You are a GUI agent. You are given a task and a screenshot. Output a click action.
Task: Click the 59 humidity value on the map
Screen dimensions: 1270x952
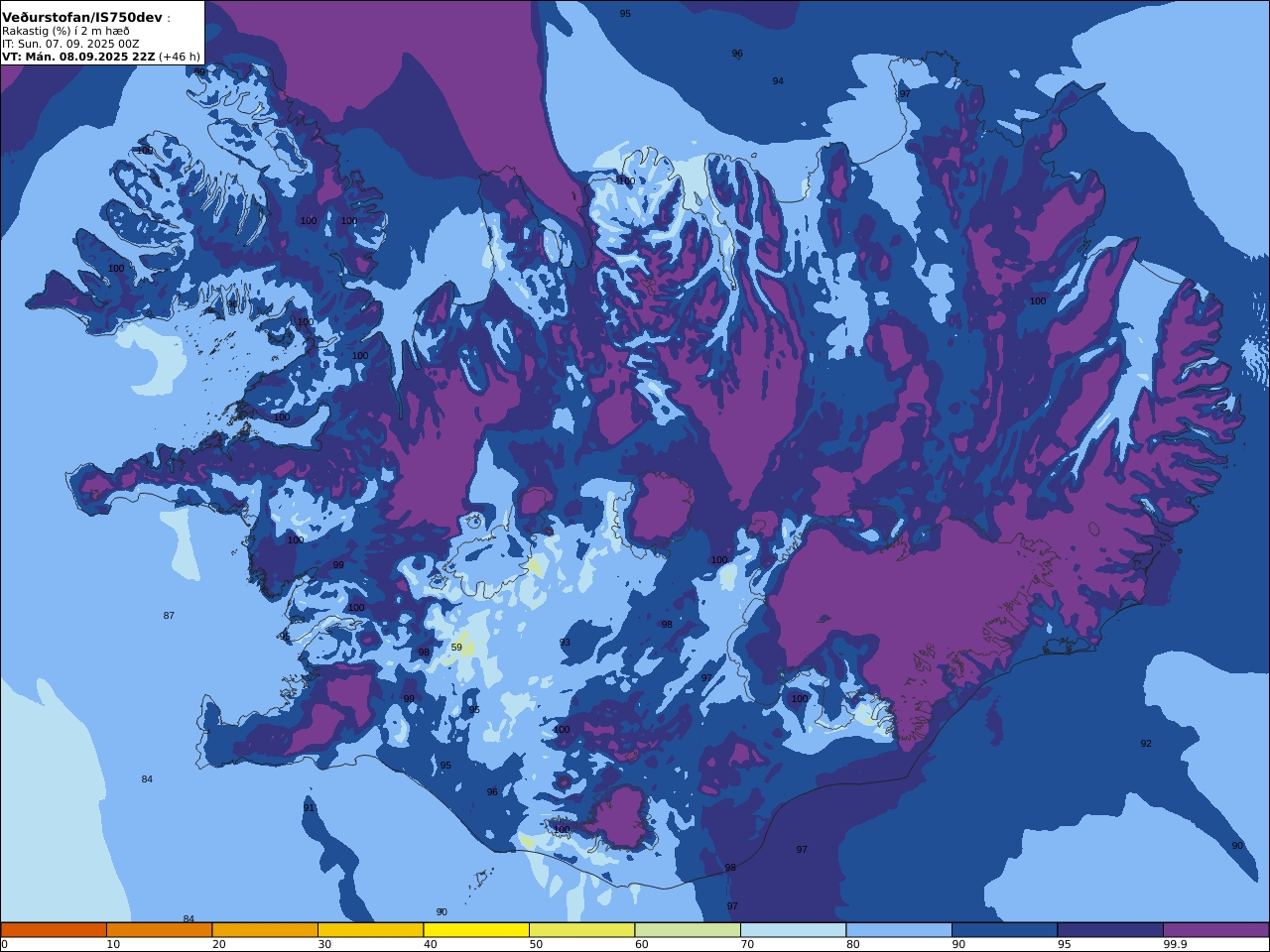(x=456, y=648)
